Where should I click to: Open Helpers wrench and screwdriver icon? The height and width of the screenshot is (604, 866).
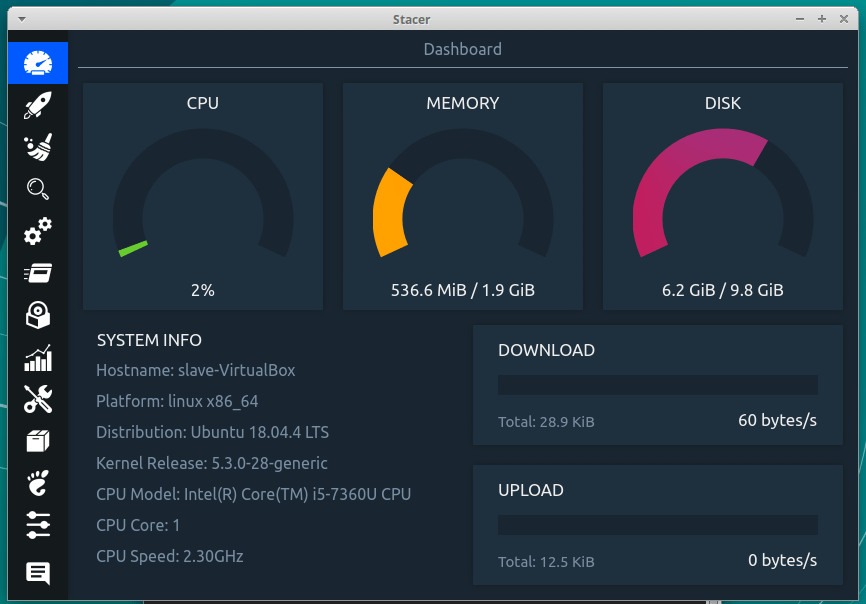click(x=38, y=400)
